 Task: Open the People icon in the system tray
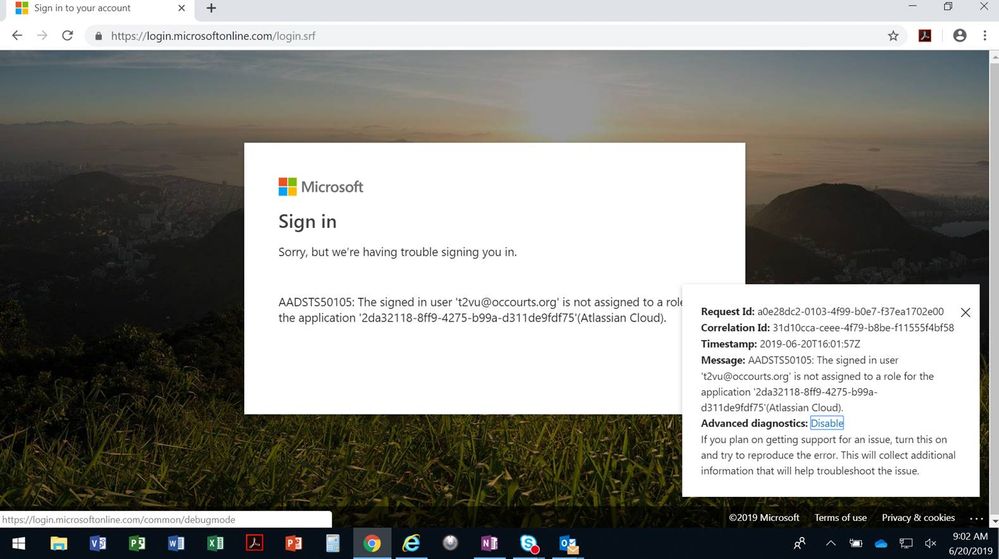pyautogui.click(x=800, y=543)
